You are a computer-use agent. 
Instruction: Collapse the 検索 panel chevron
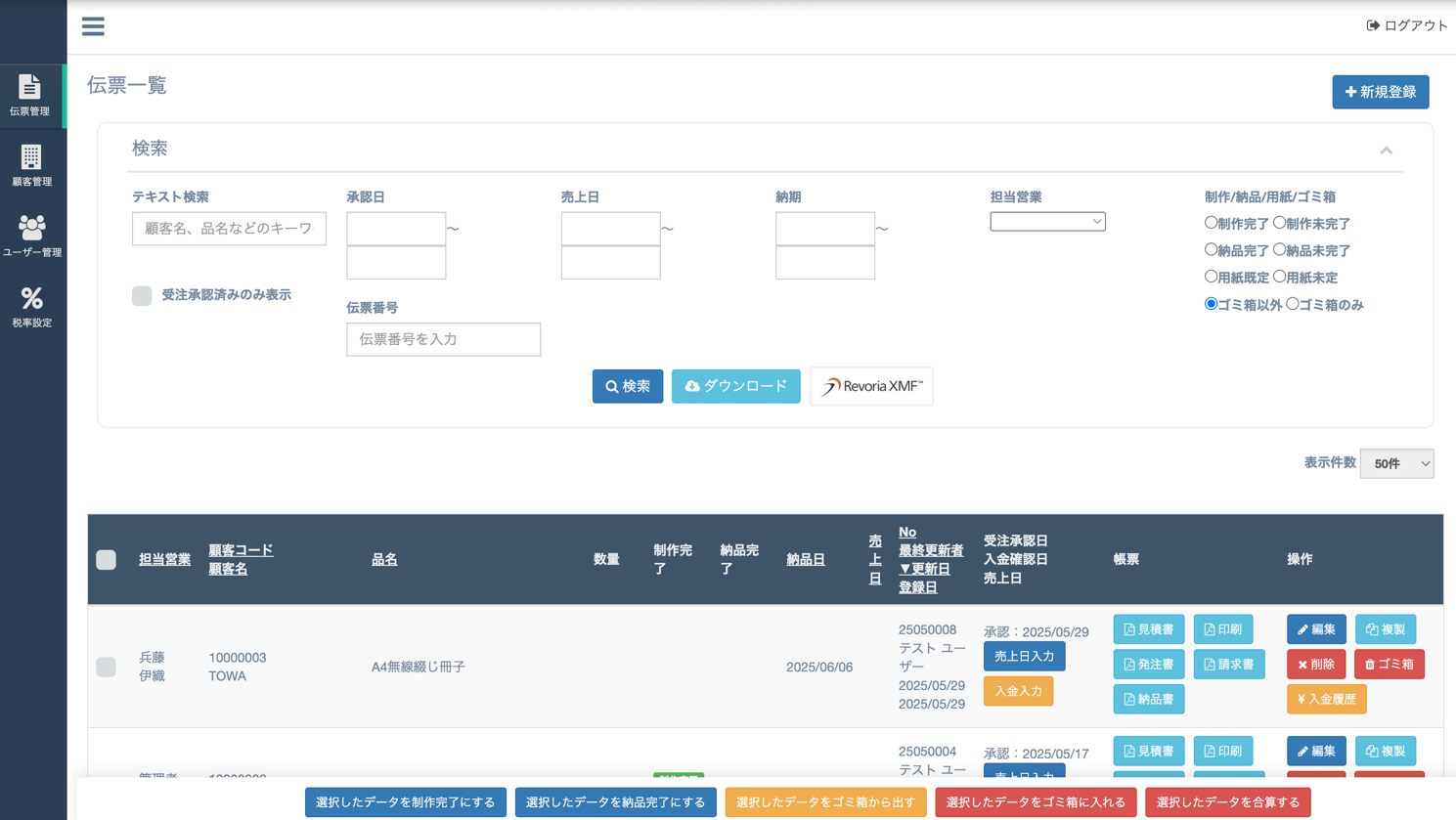click(1386, 151)
